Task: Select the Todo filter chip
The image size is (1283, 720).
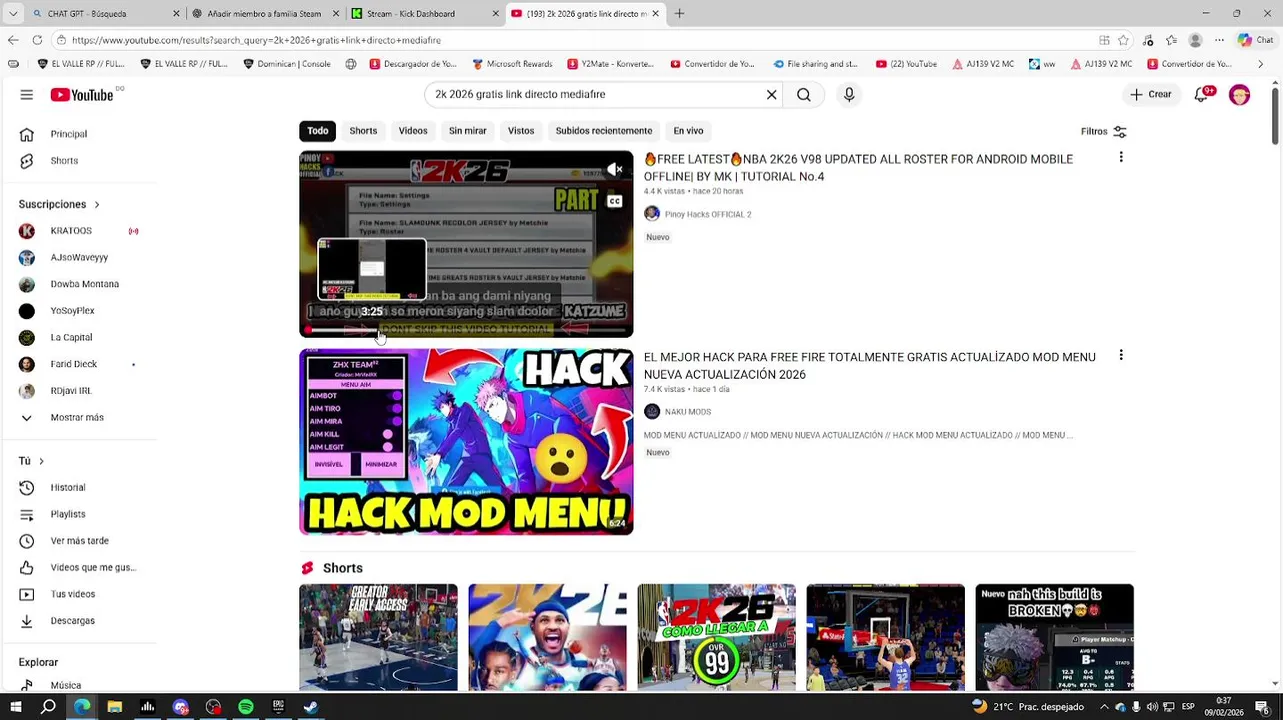Action: click(317, 131)
